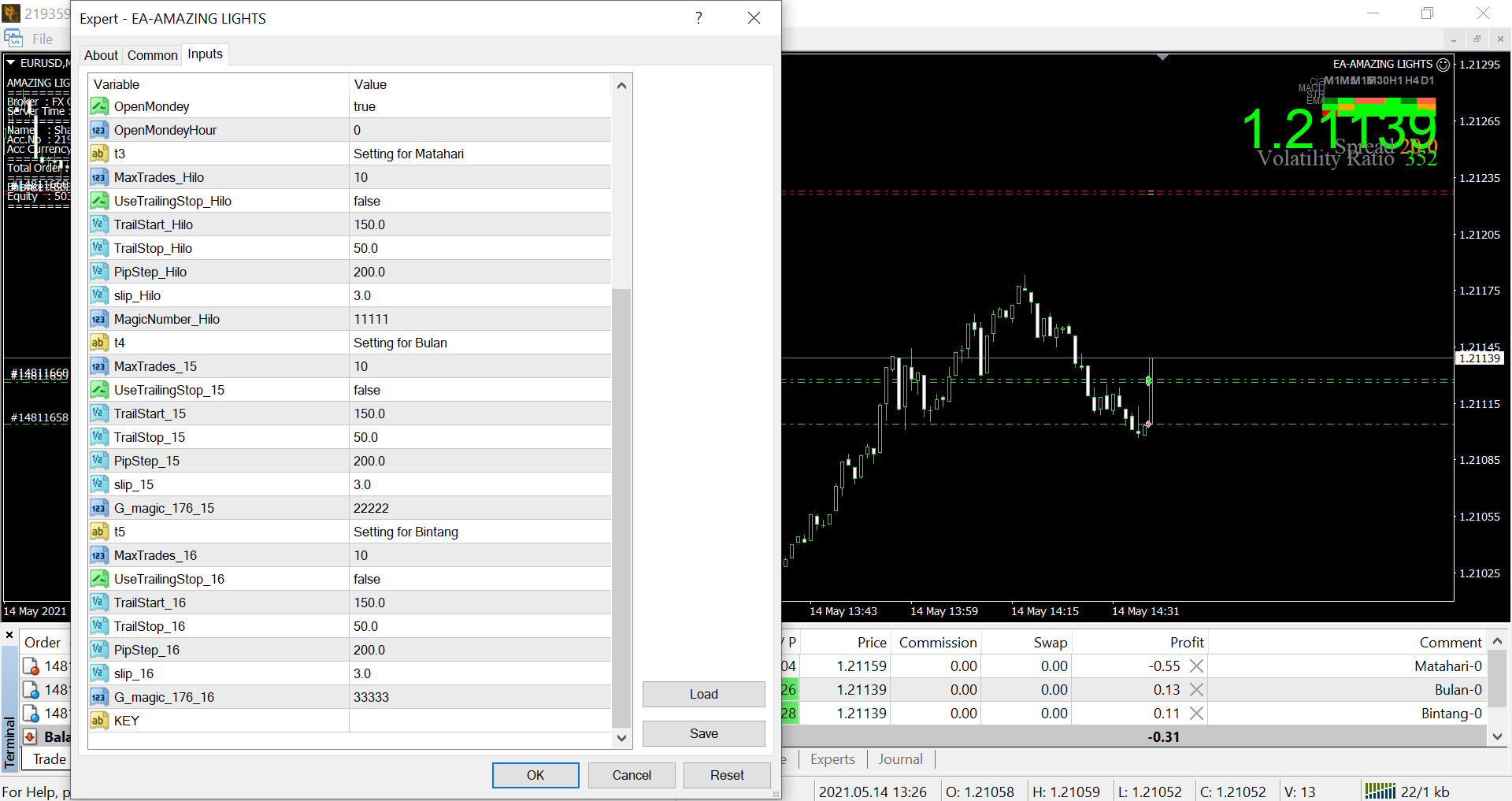Image resolution: width=1512 pixels, height=801 pixels.
Task: Switch to the About tab
Action: click(x=101, y=55)
